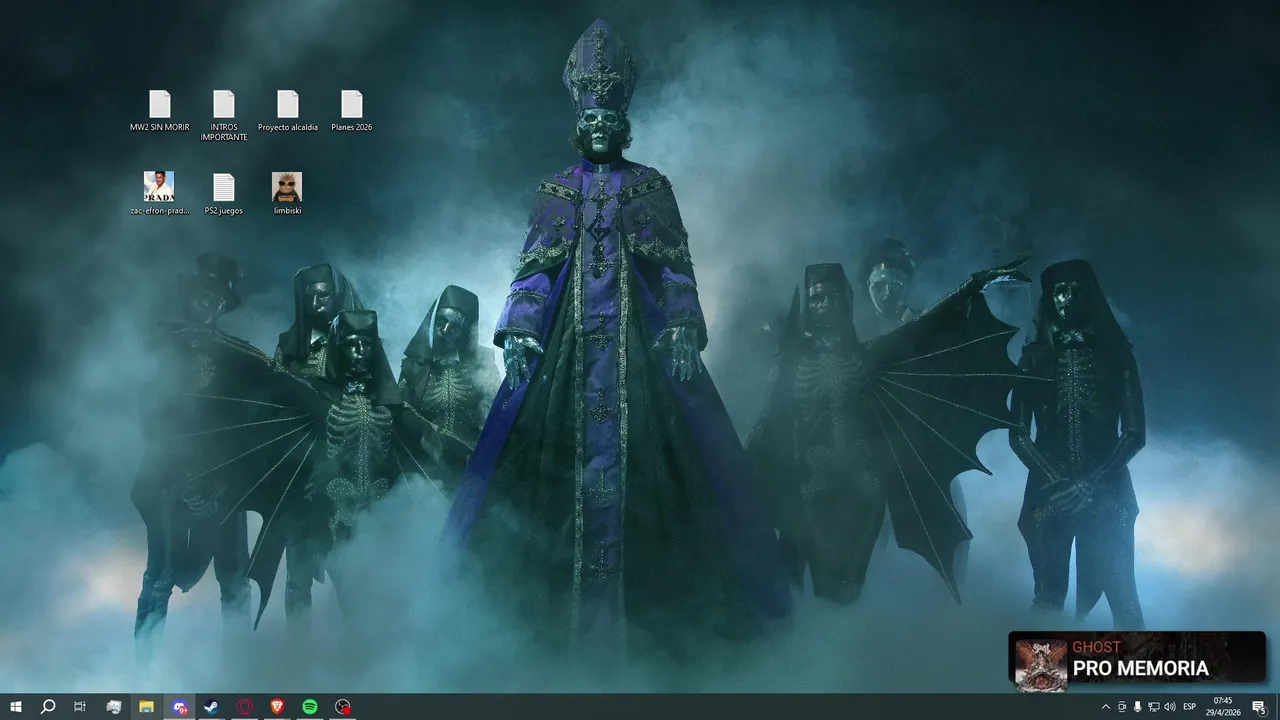Expand hidden system tray icons chevron
The height and width of the screenshot is (720, 1280).
click(1105, 707)
